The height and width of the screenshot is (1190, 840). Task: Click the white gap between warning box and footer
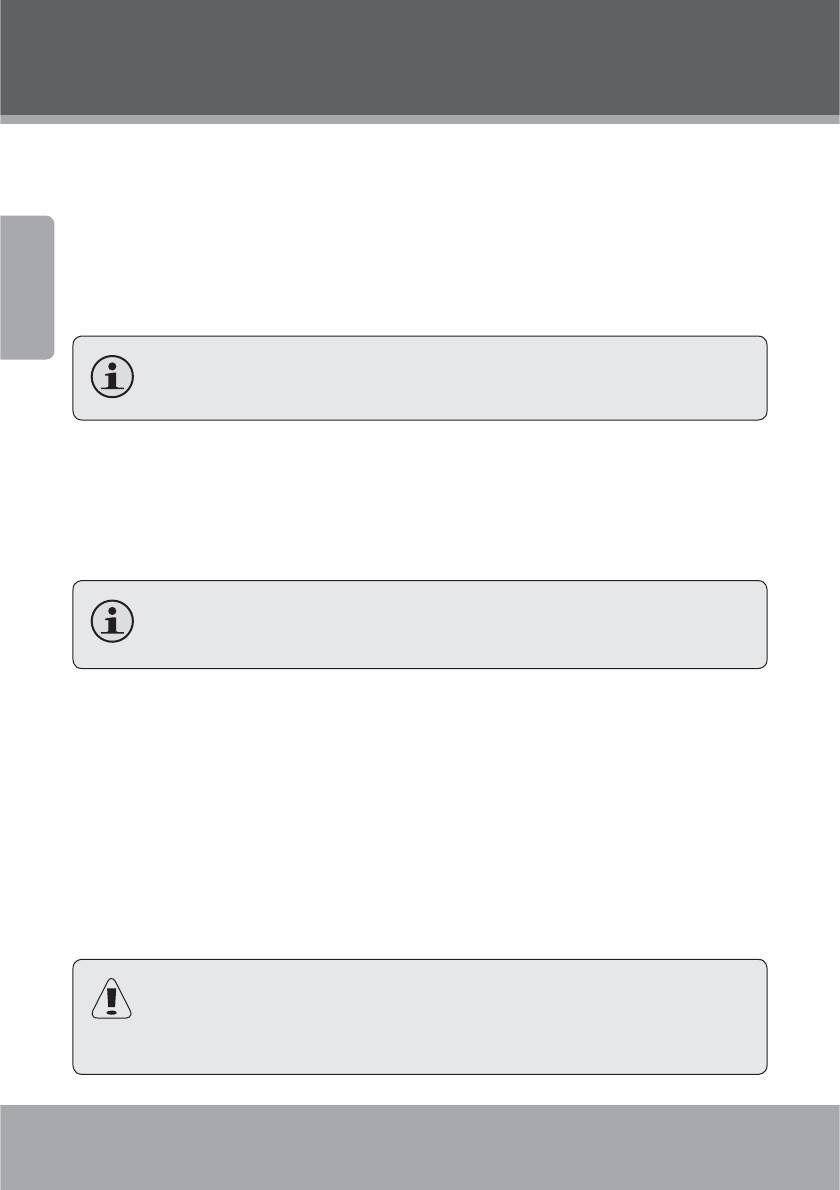420,1090
